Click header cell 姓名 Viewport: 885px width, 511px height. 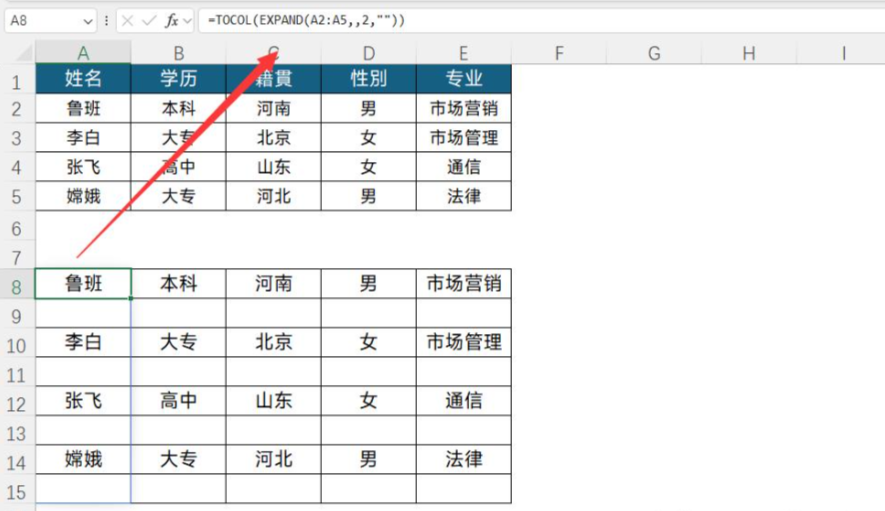tap(83, 80)
